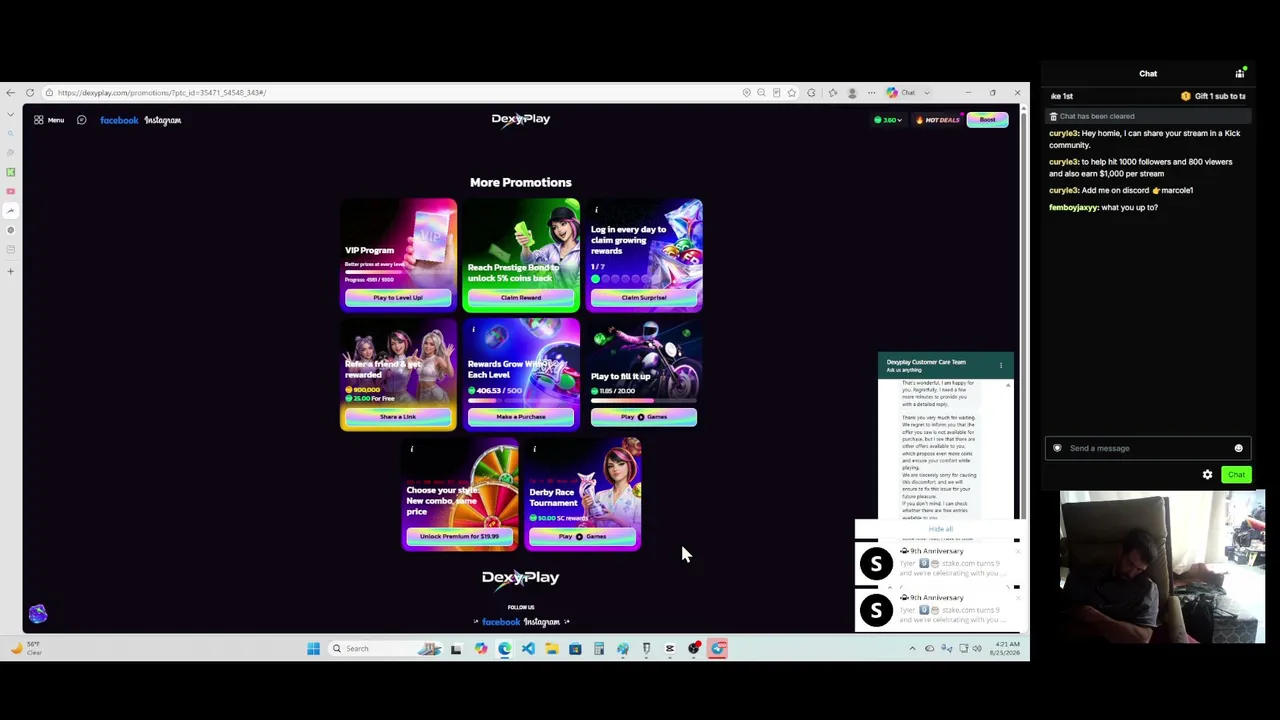Show info on Derby Race Tournament card
Screen dimensions: 1280x720
pyautogui.click(x=534, y=449)
